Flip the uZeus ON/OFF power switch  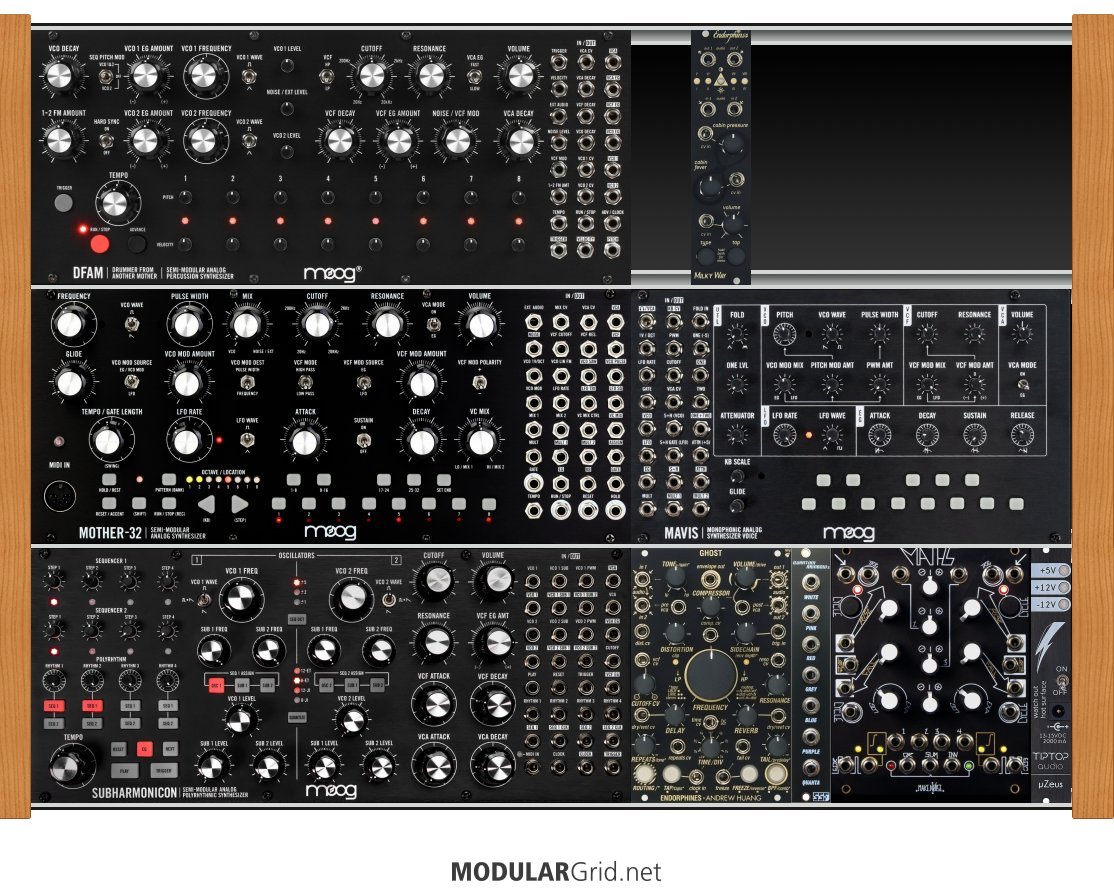[1061, 681]
